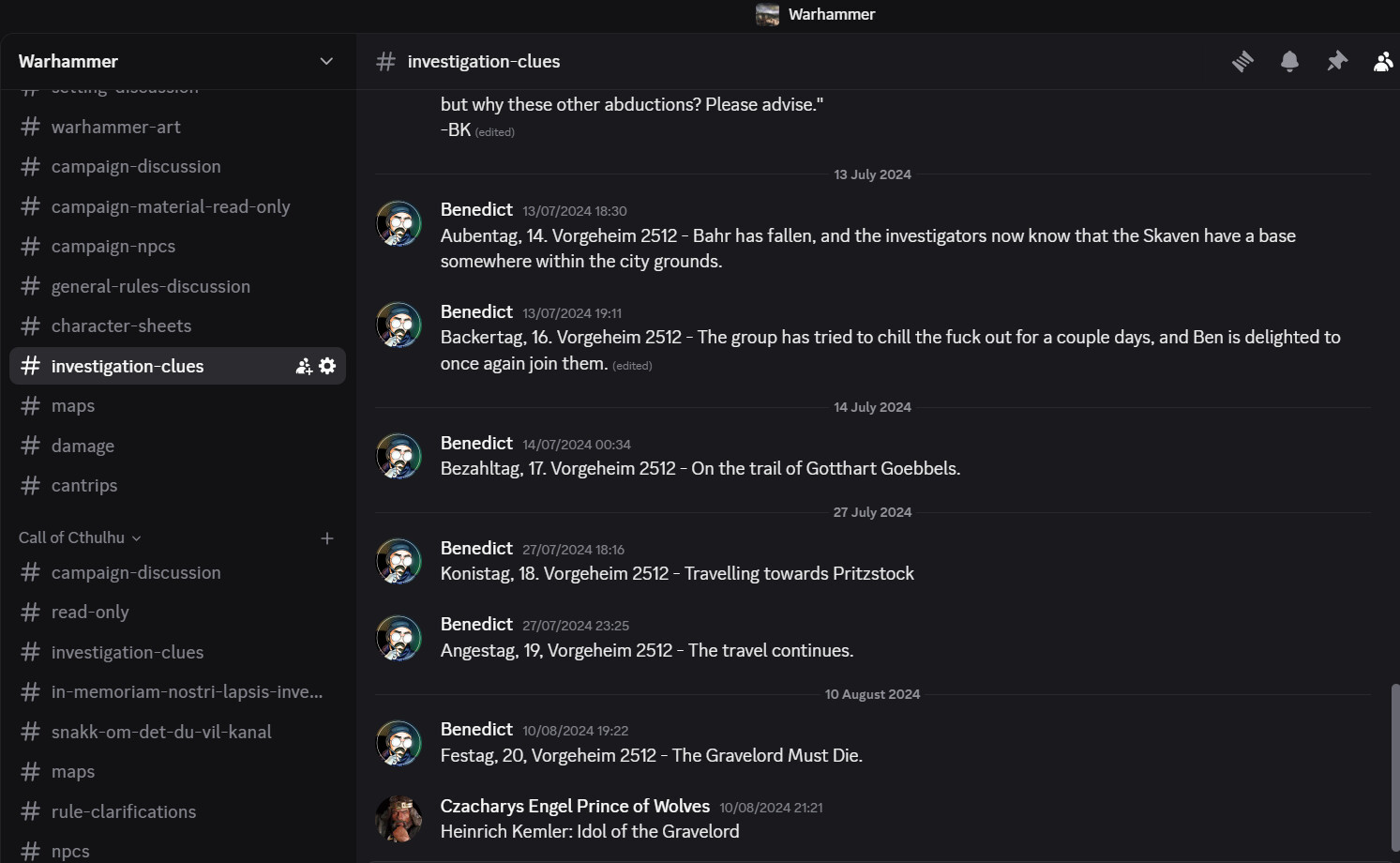Click Benedict's avatar on the Aubentag message
The width and height of the screenshot is (1400, 863).
[399, 223]
